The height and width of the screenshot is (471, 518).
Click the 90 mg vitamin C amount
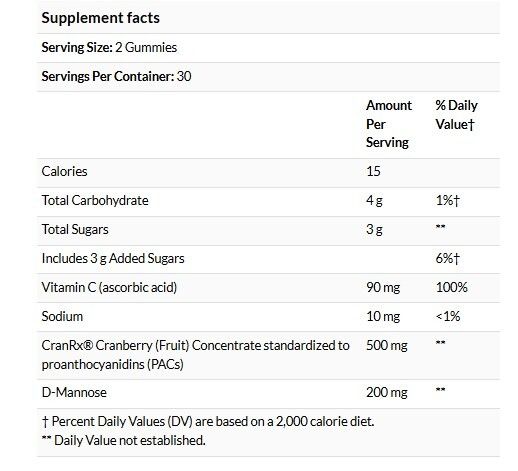coord(383,287)
